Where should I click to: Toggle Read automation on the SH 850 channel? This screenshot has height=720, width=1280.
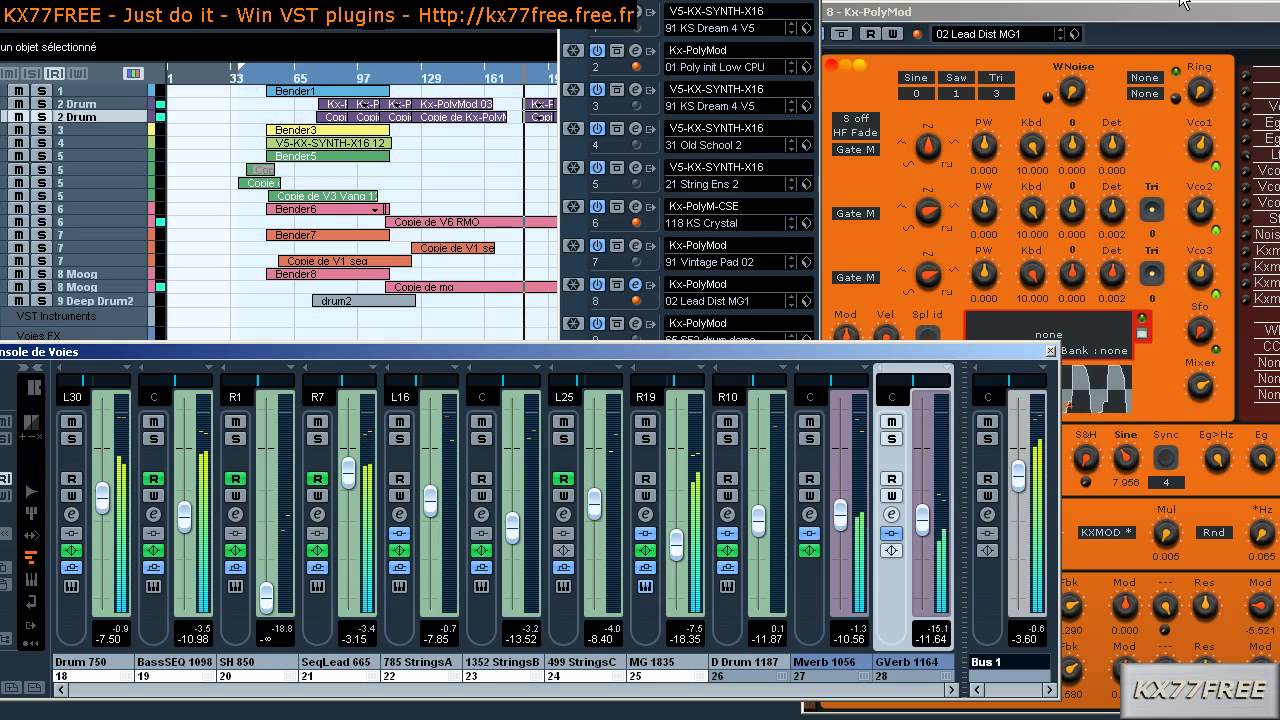(235, 479)
